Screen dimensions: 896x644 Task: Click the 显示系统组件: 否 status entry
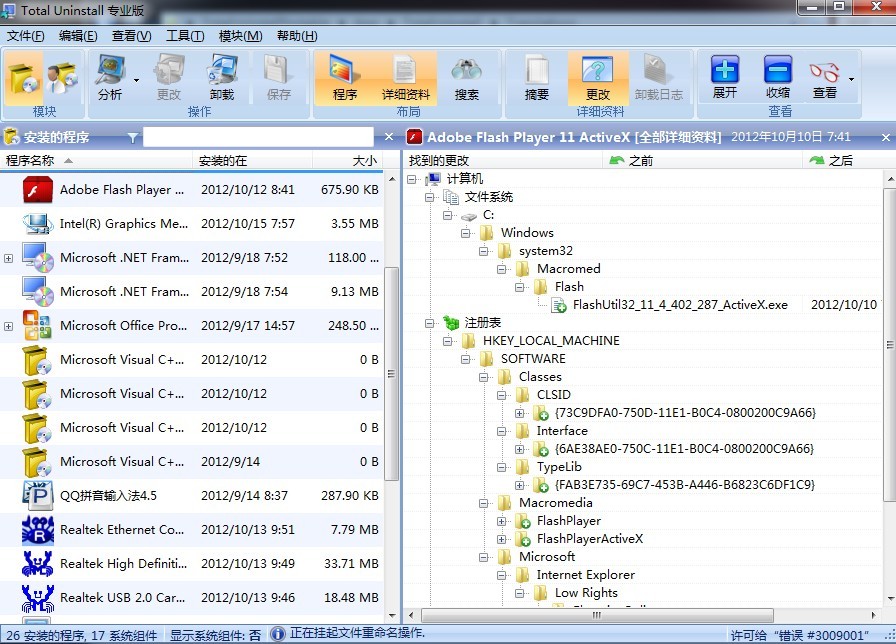(215, 635)
